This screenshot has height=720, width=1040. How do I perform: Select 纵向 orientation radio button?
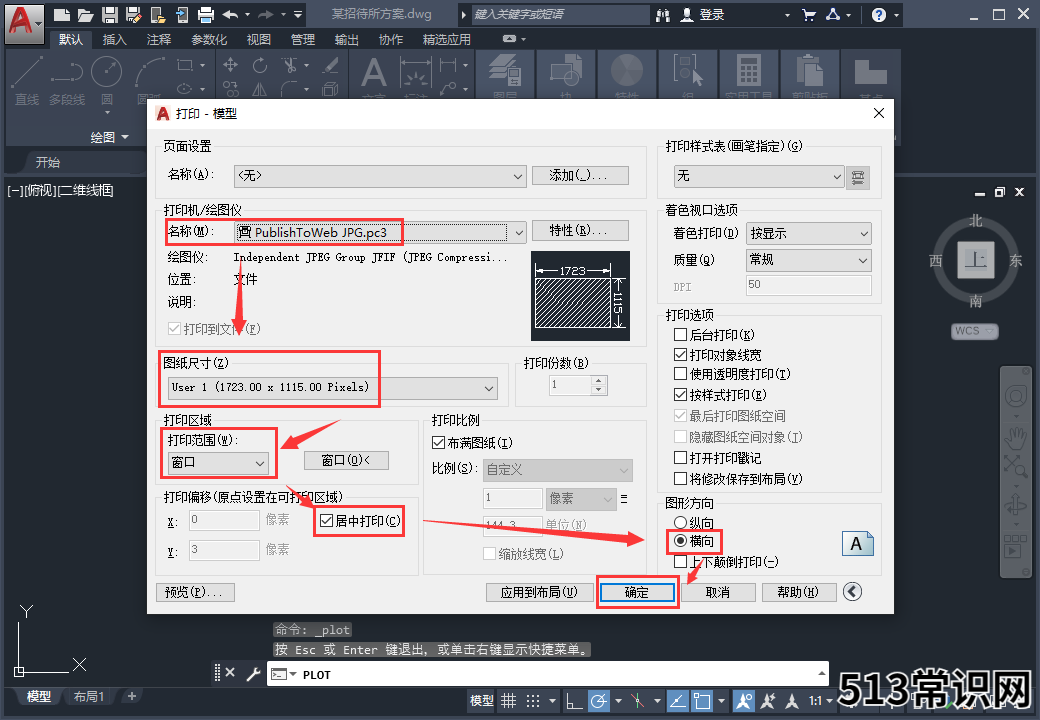(680, 522)
